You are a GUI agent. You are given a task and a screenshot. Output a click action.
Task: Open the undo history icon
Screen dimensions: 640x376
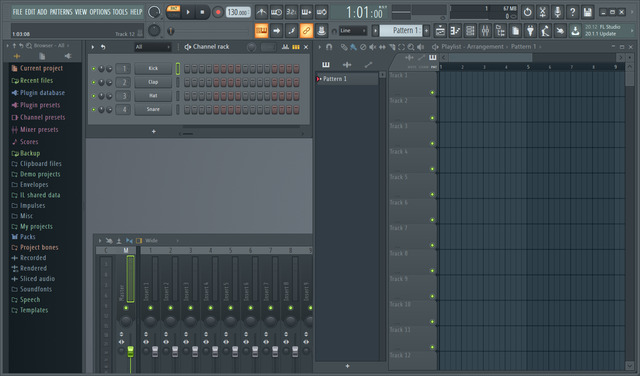click(527, 12)
